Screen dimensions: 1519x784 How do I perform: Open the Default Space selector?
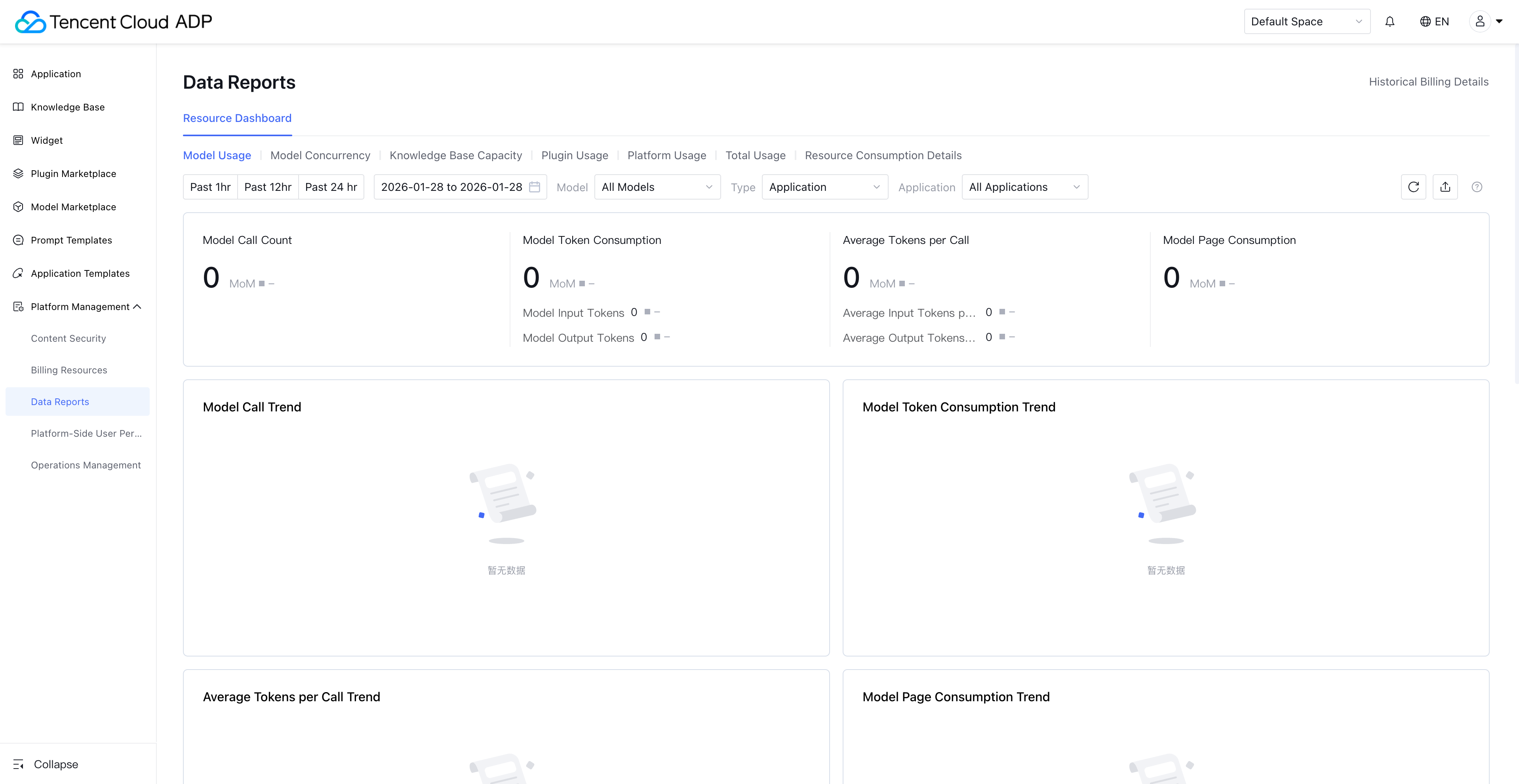[x=1306, y=22]
